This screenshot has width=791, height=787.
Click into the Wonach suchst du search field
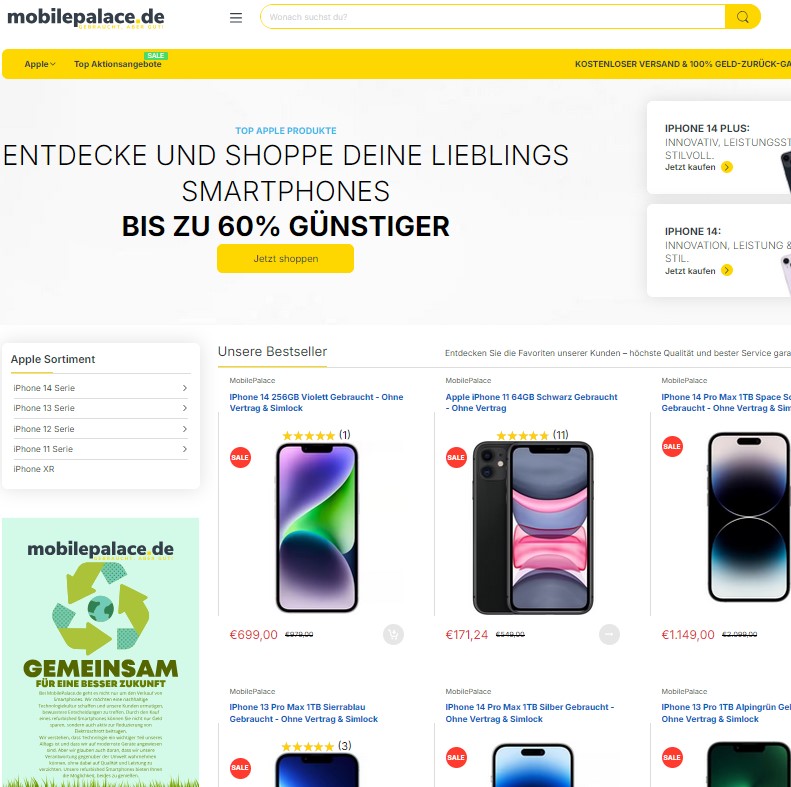(x=493, y=17)
